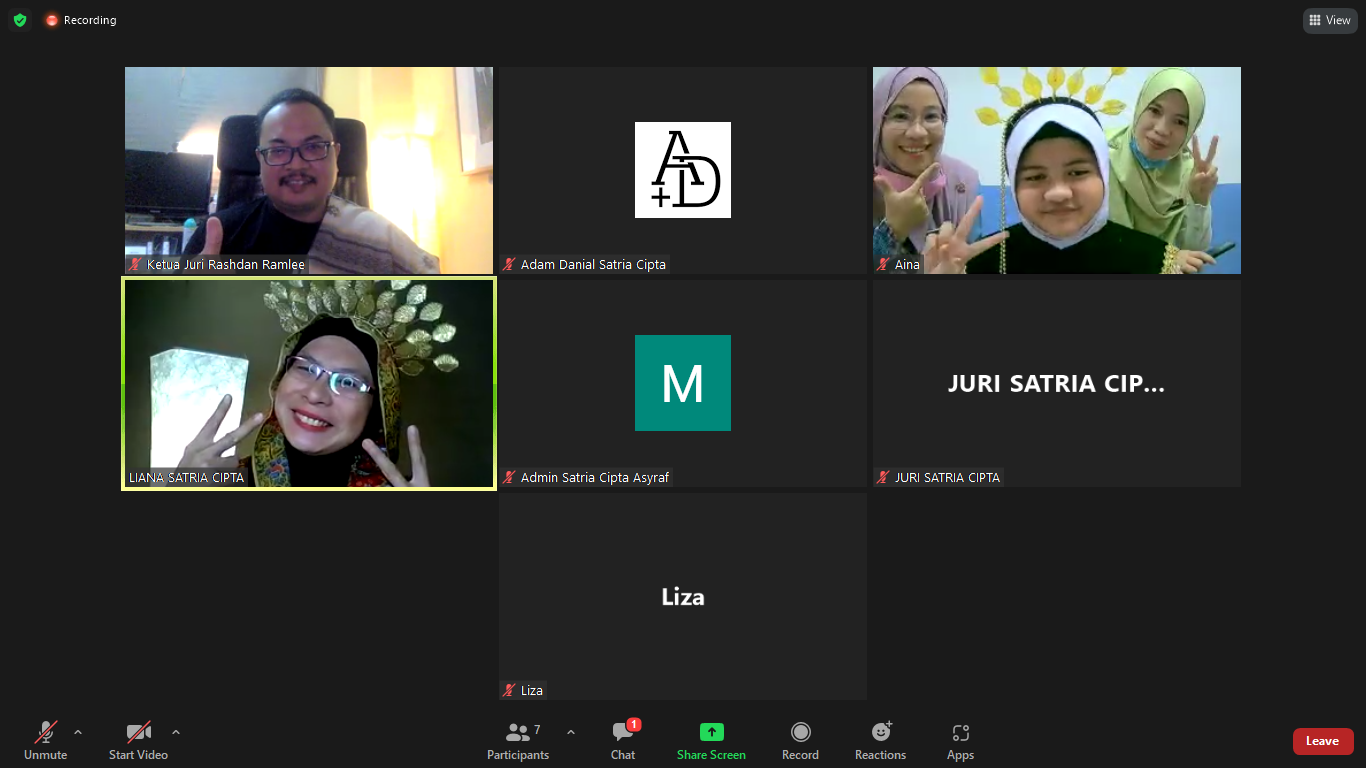Click the Record button in toolbar

(800, 741)
